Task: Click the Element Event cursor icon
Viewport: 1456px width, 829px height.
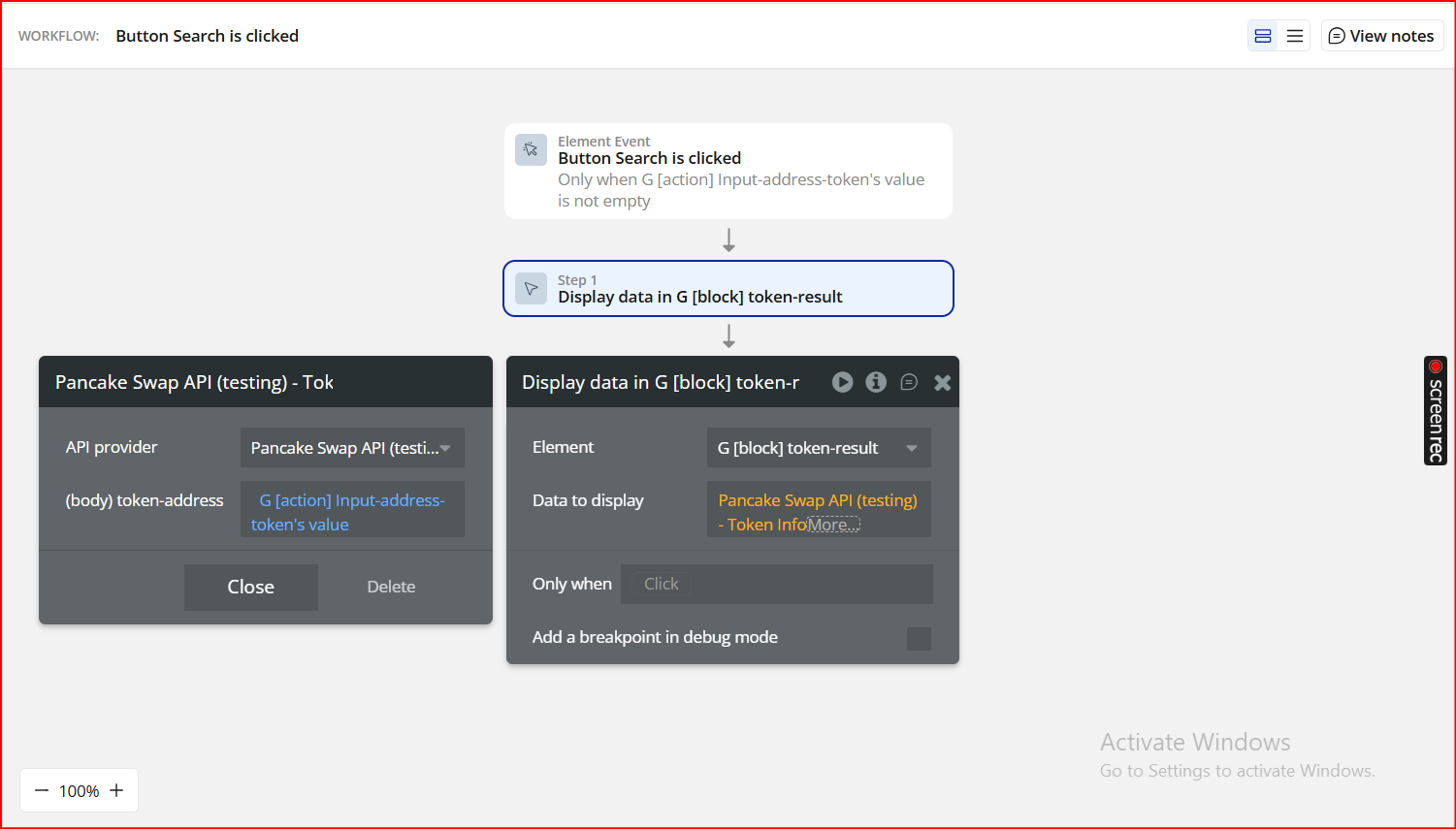Action: pyautogui.click(x=531, y=149)
